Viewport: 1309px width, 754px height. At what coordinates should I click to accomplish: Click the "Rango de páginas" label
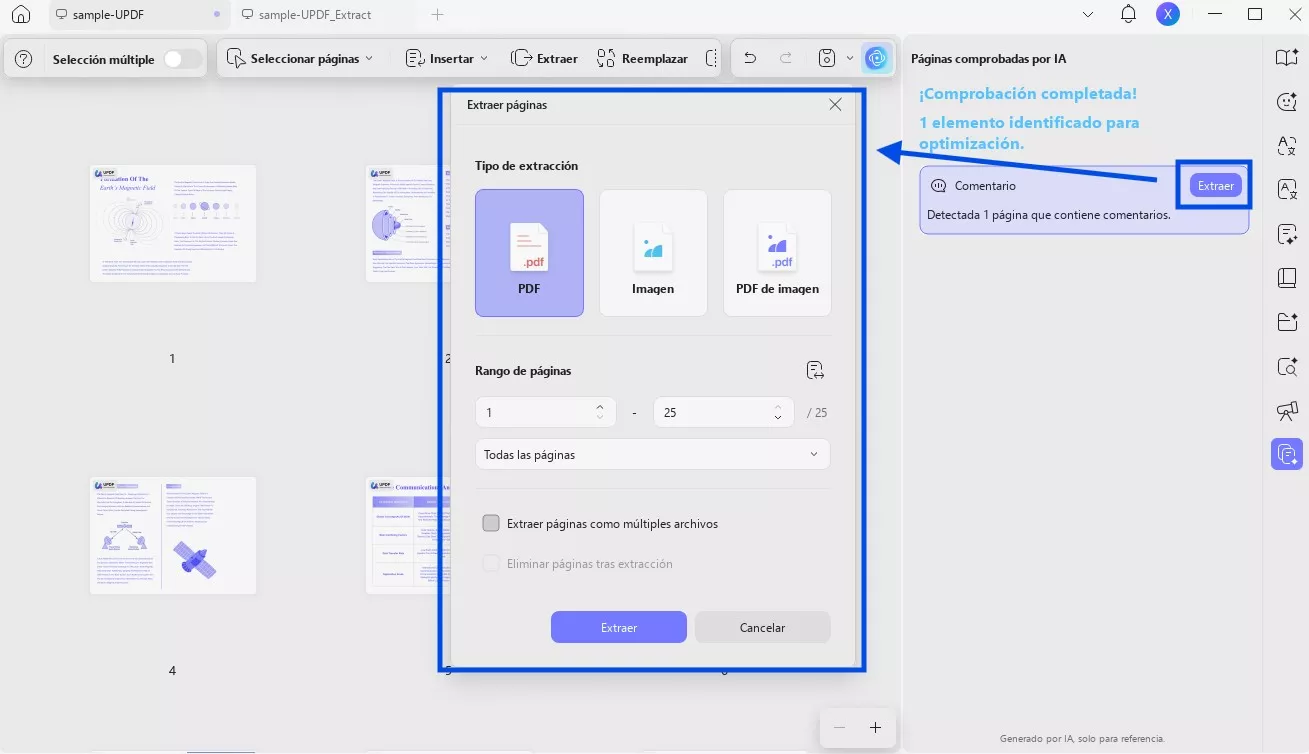[523, 371]
